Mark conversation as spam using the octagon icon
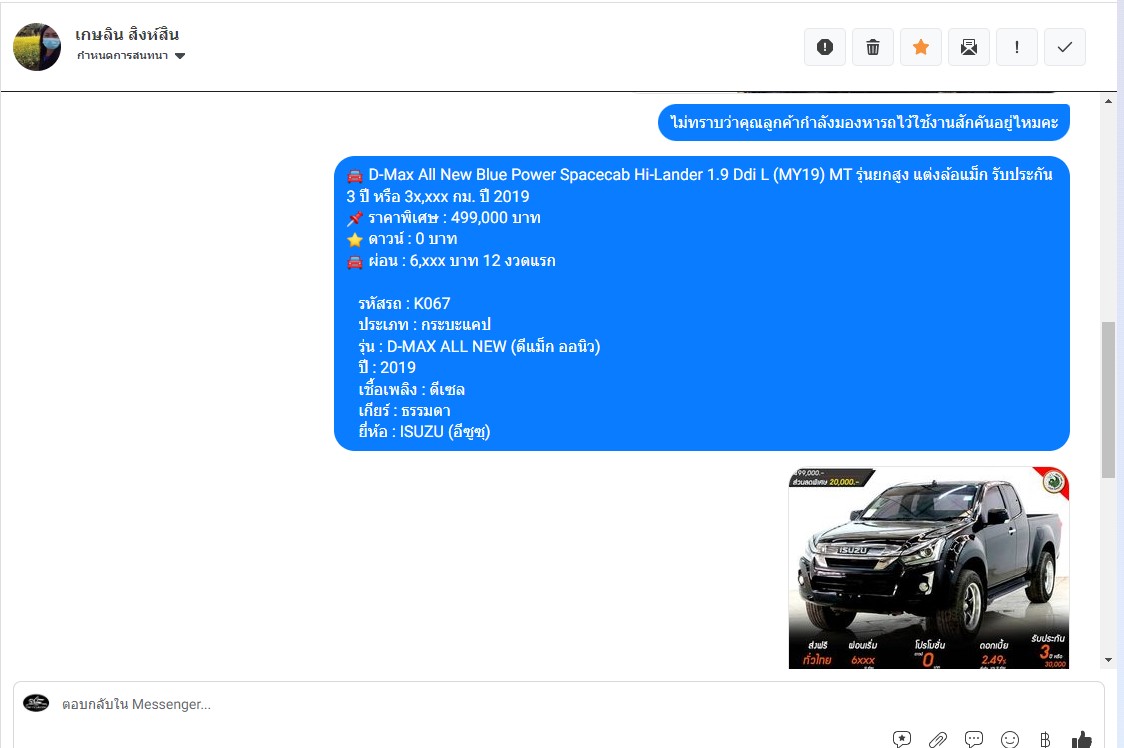Viewport: 1124px width, 748px height. 825,47
